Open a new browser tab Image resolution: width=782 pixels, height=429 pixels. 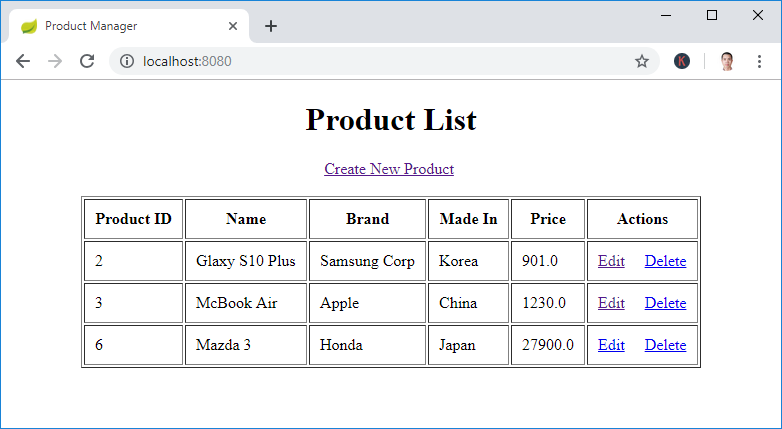[x=271, y=26]
